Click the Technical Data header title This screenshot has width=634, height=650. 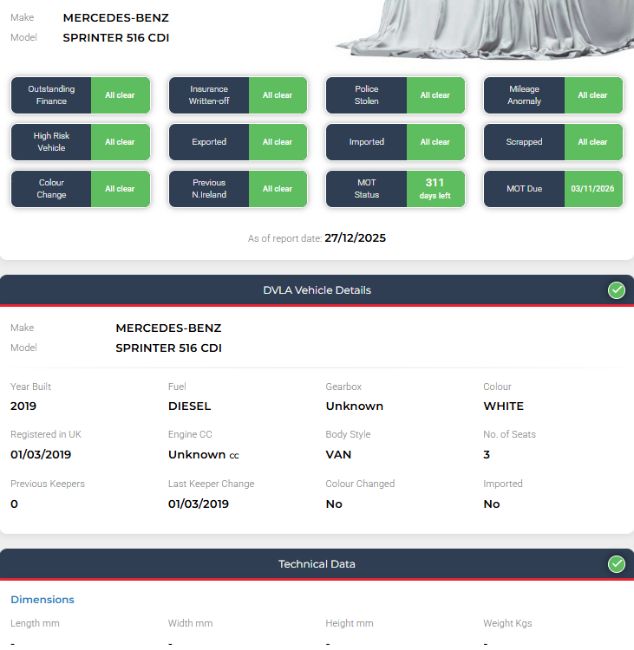pyautogui.click(x=317, y=564)
